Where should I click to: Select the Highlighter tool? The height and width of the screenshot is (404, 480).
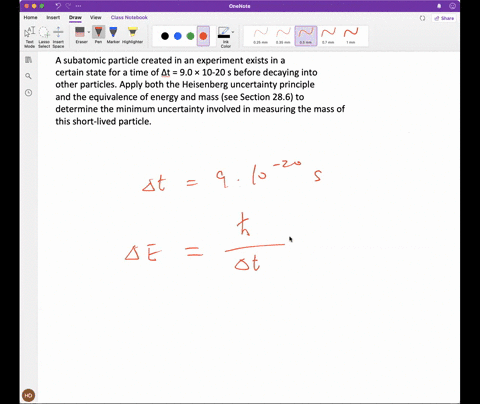tap(132, 35)
